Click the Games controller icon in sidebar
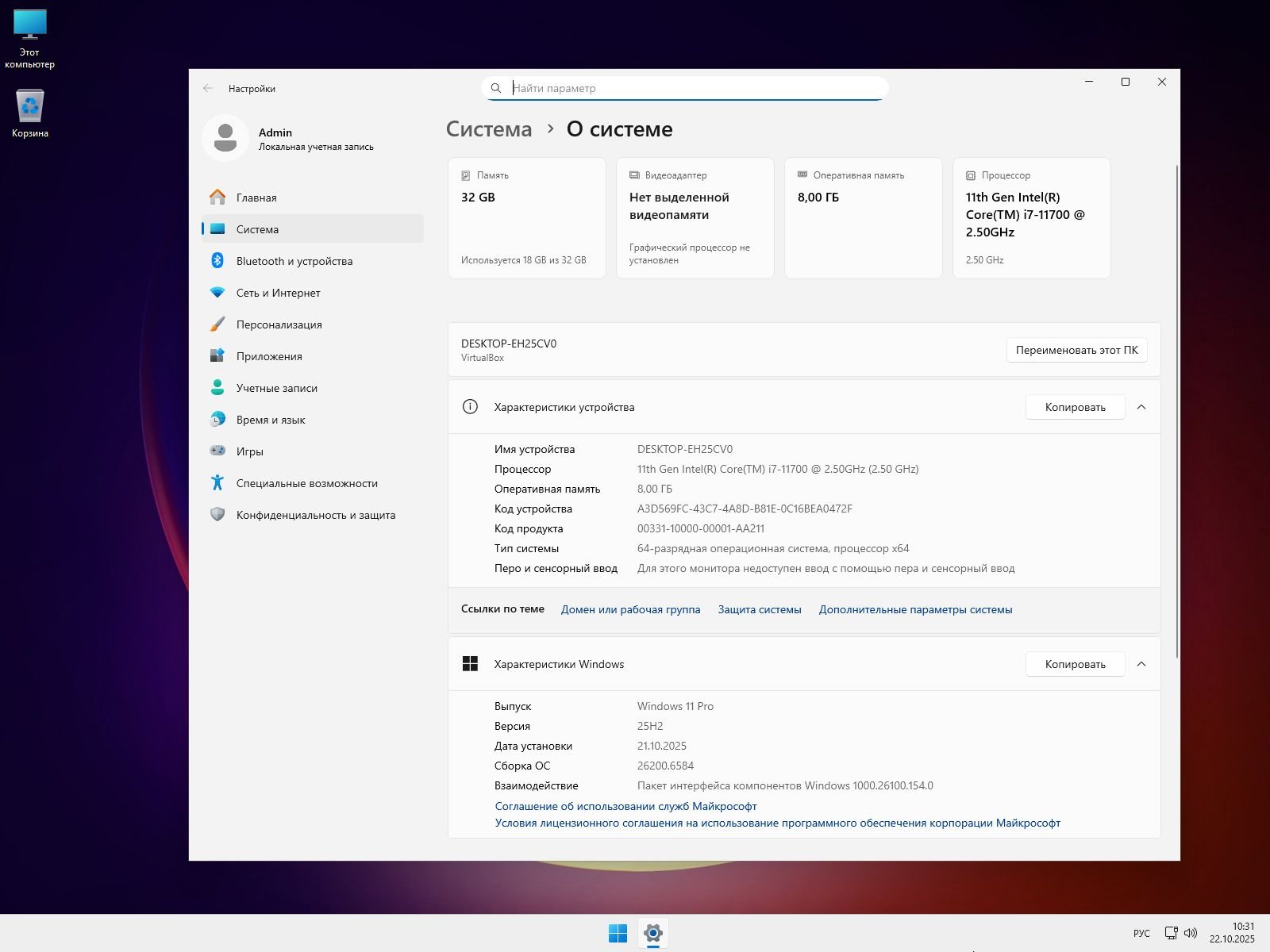The image size is (1270, 952). click(217, 451)
